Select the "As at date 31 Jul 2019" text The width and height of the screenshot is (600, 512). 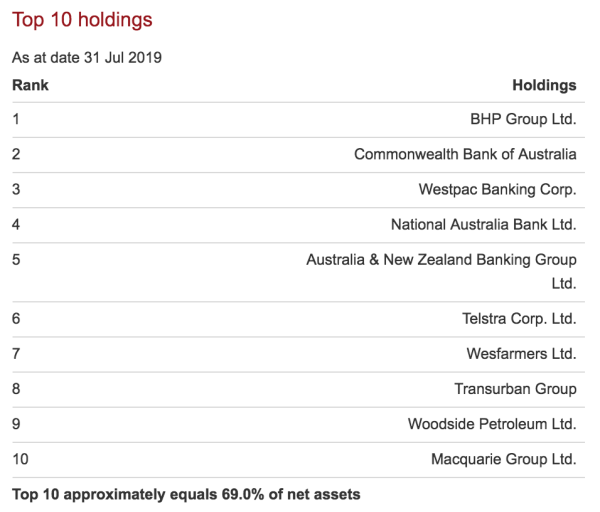point(87,57)
